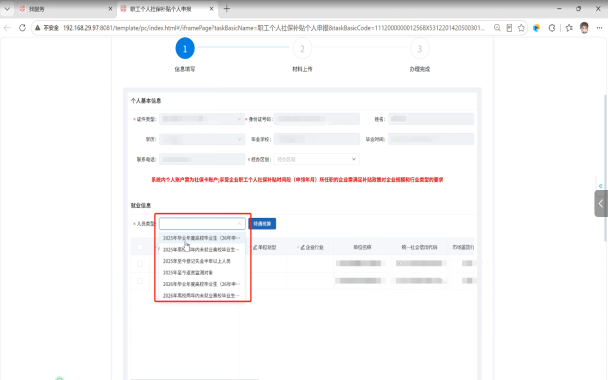Viewport: 608px width, 380px height.
Task: Click step 1 circle 信息填写
Action: coord(185,48)
